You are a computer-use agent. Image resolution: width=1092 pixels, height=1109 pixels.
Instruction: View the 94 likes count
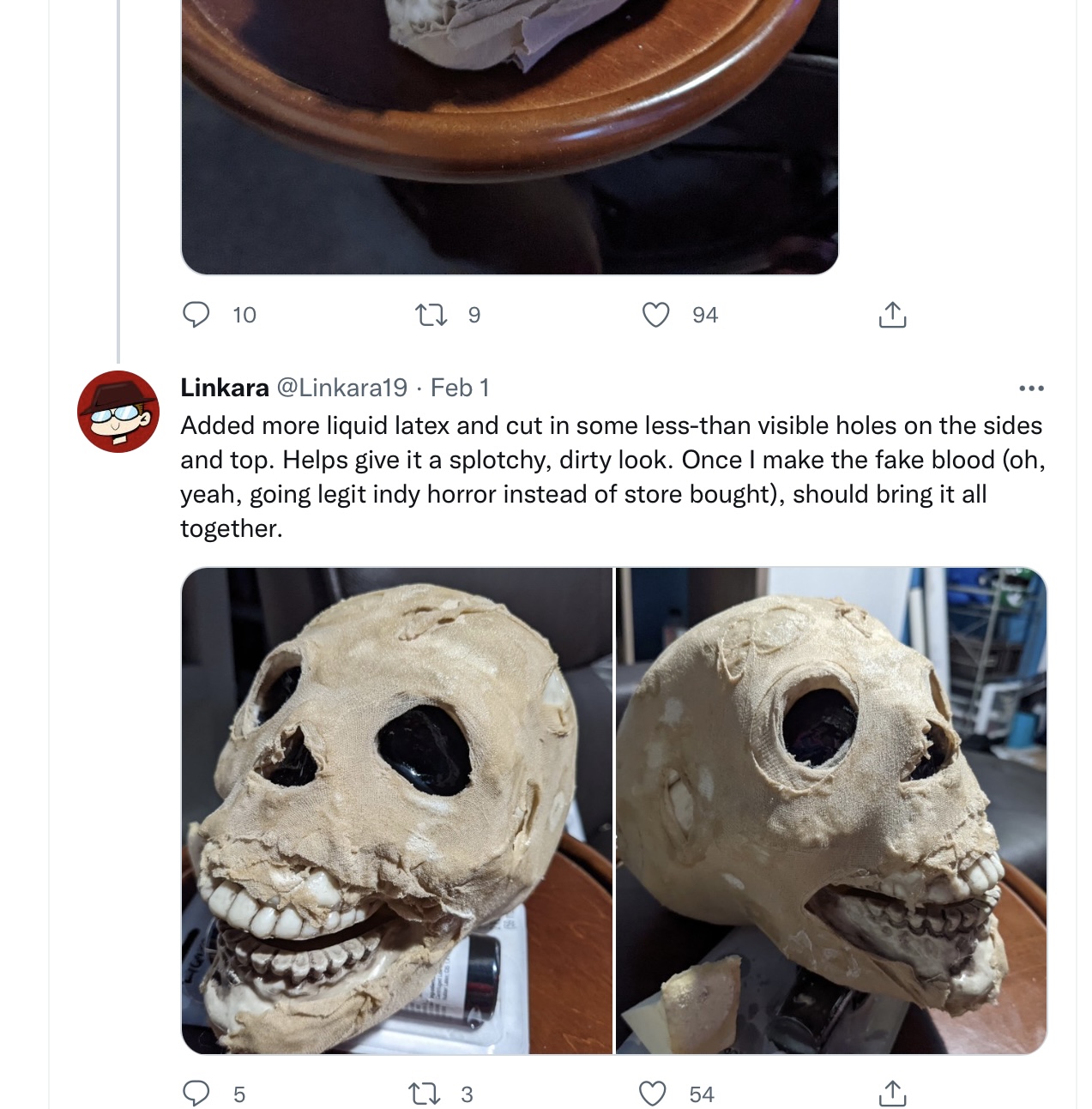(705, 315)
